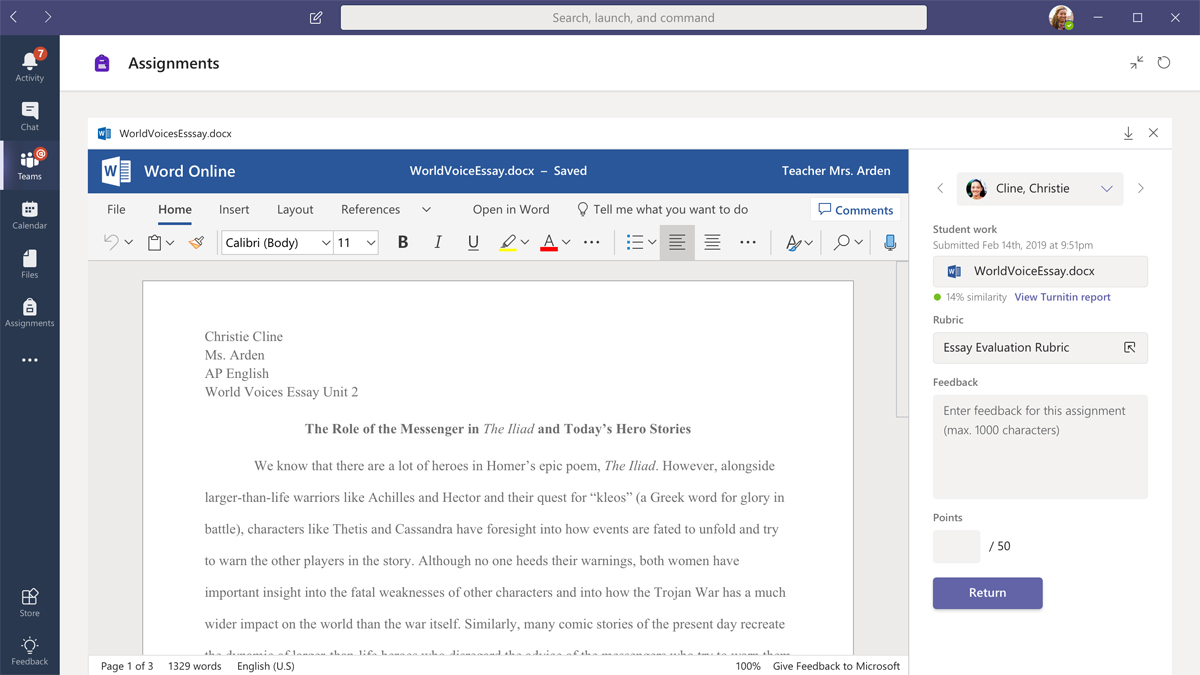
Task: Switch to the Layout tab
Action: 295,209
